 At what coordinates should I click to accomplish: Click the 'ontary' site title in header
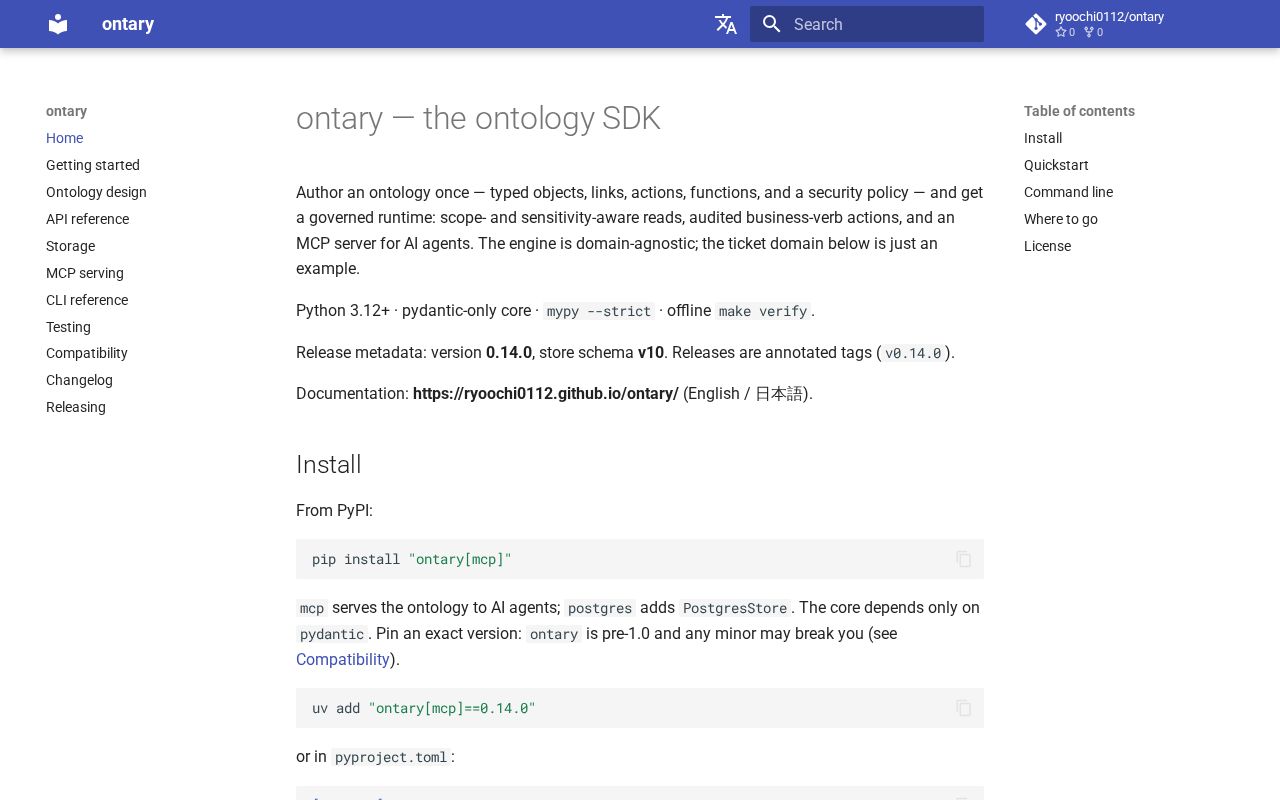click(x=128, y=24)
